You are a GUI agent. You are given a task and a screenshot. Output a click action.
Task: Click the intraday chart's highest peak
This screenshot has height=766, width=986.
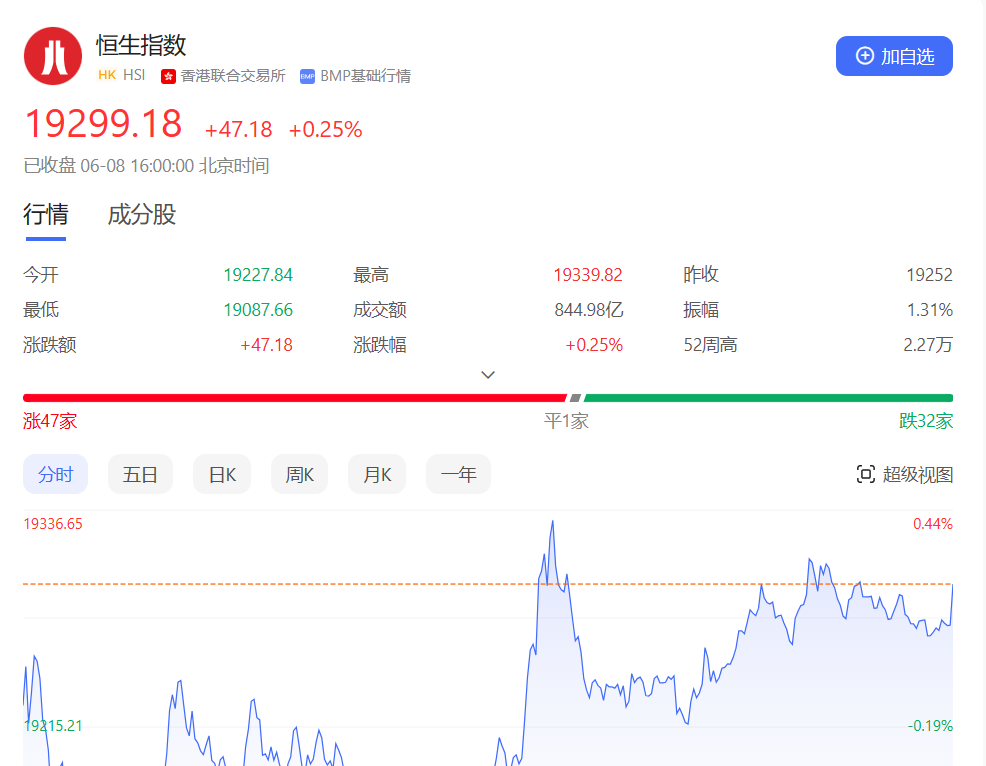click(x=553, y=522)
